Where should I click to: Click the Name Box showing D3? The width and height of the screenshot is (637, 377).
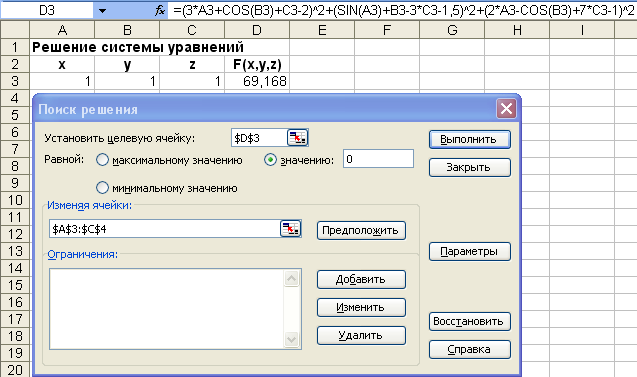[47, 10]
